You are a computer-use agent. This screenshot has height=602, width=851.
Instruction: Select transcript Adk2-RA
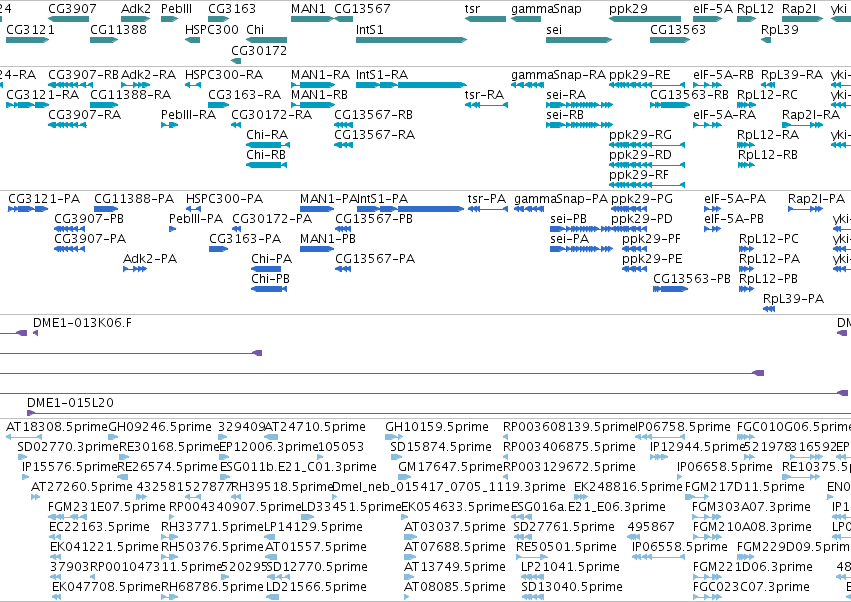(x=148, y=74)
